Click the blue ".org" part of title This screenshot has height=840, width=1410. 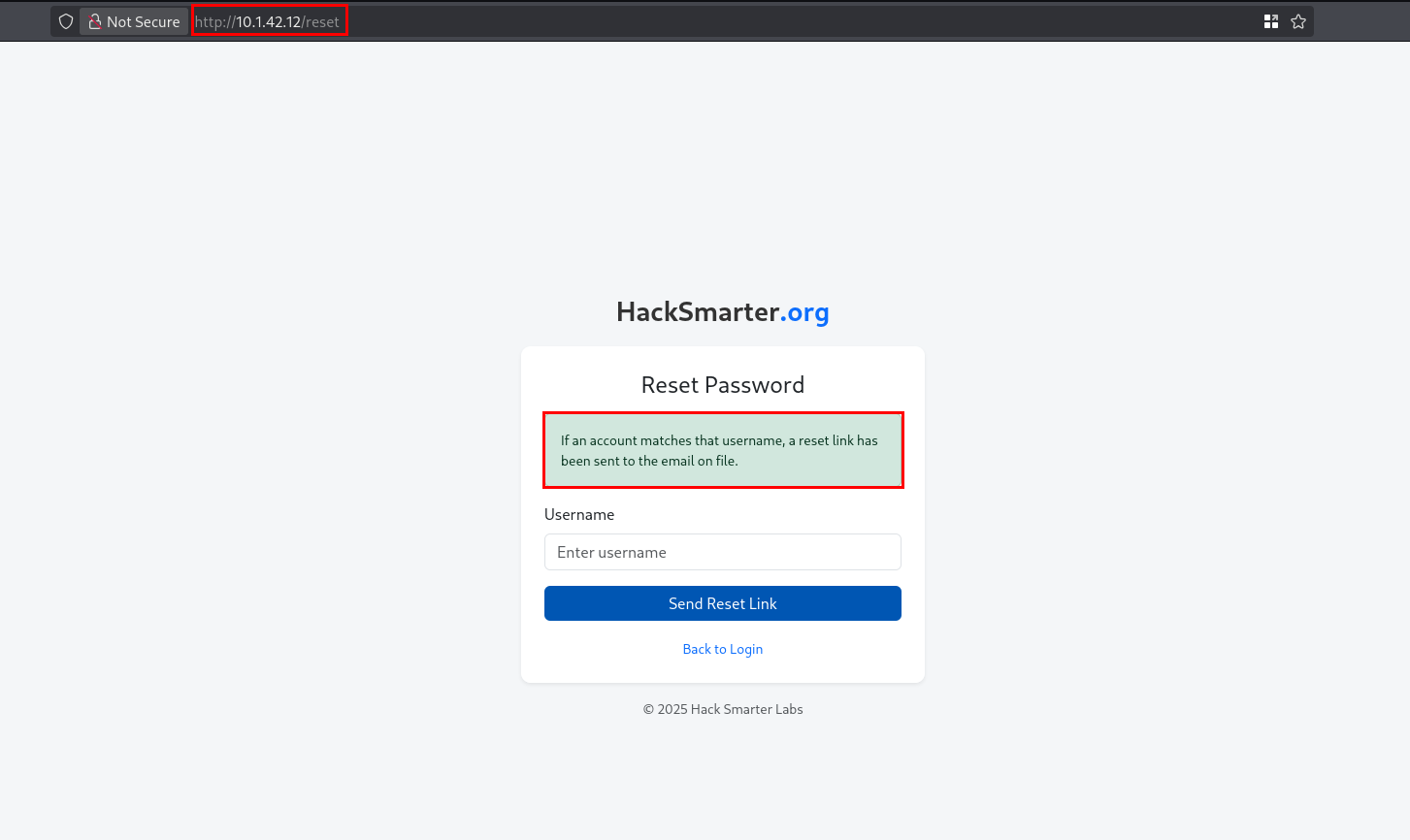tap(804, 311)
